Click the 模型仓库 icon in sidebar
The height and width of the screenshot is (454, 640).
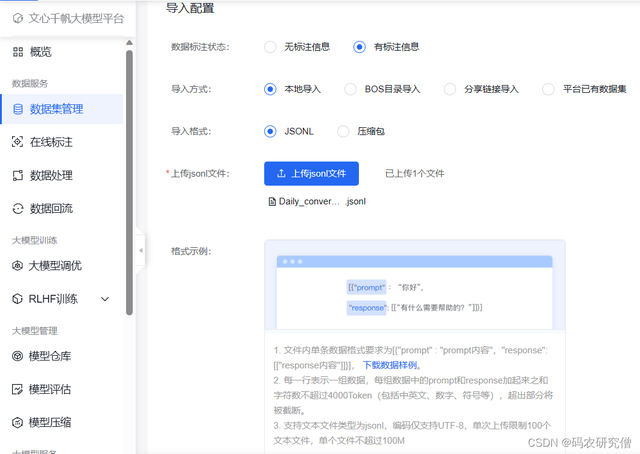click(x=18, y=356)
